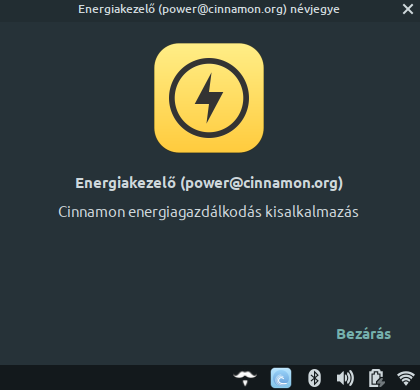Select the Cinnamon energiagazdálkodás kisalkalmazás description
The width and height of the screenshot is (420, 390).
pyautogui.click(x=208, y=212)
